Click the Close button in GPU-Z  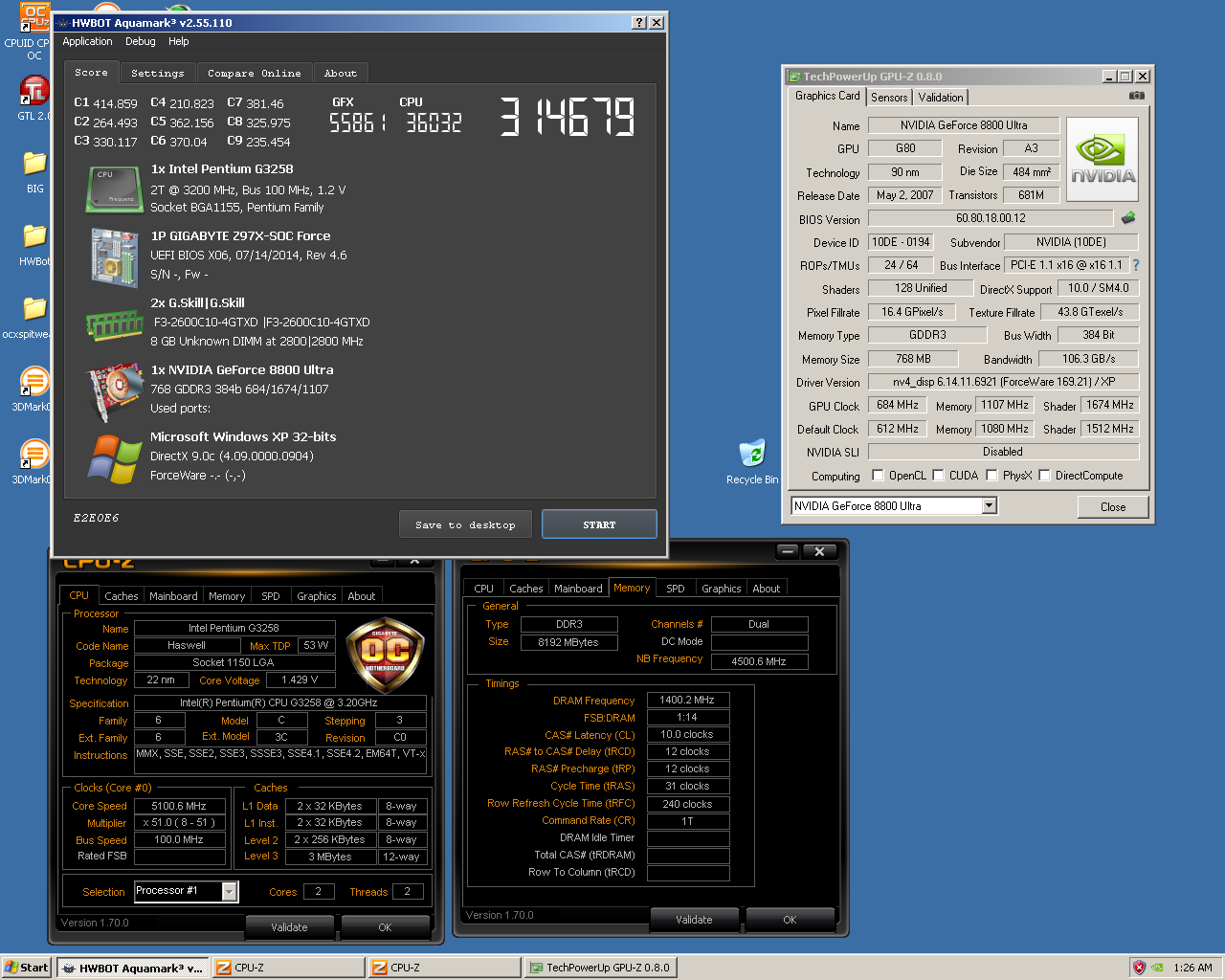1113,507
